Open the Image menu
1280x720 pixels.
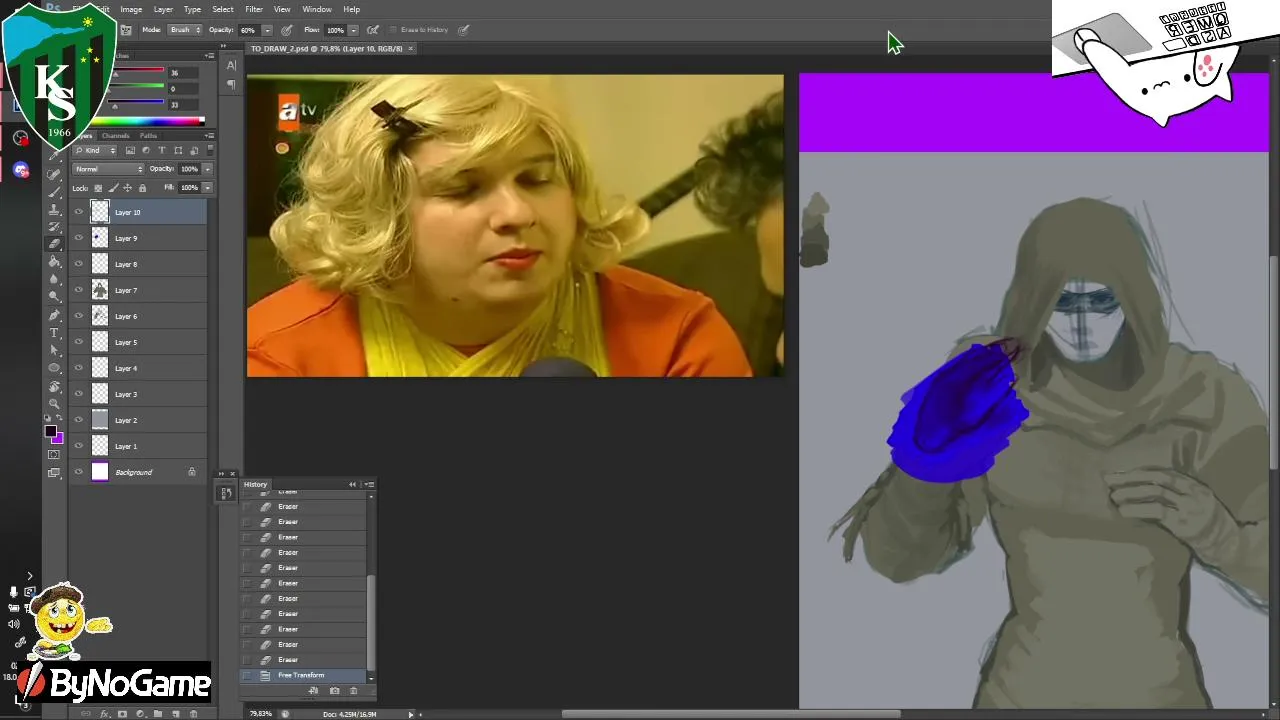pyautogui.click(x=131, y=9)
